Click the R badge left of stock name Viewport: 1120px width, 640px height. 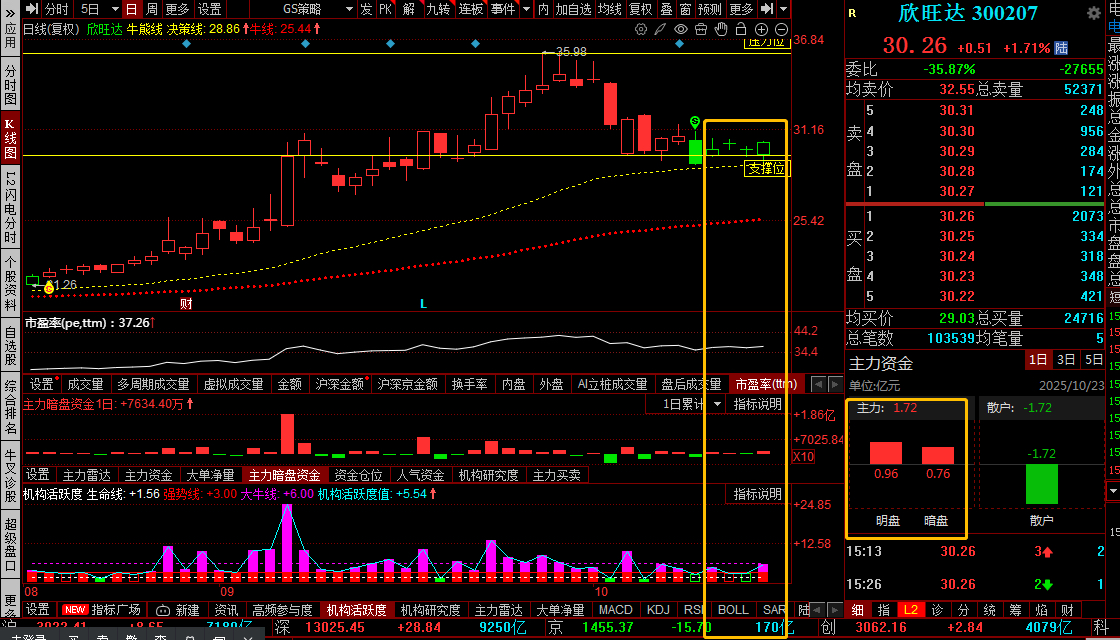click(852, 14)
